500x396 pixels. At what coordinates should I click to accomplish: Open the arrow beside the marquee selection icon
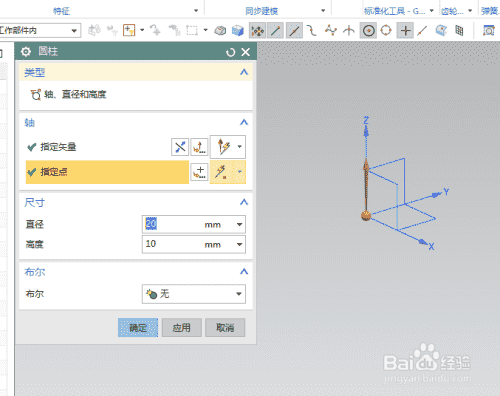pyautogui.click(x=205, y=30)
